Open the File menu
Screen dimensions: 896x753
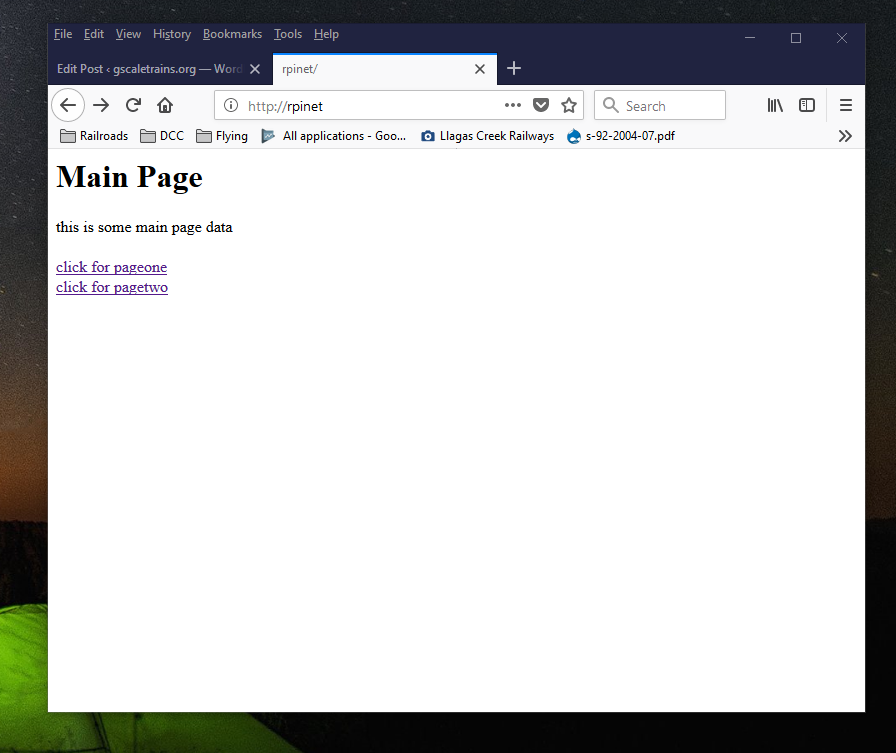63,34
